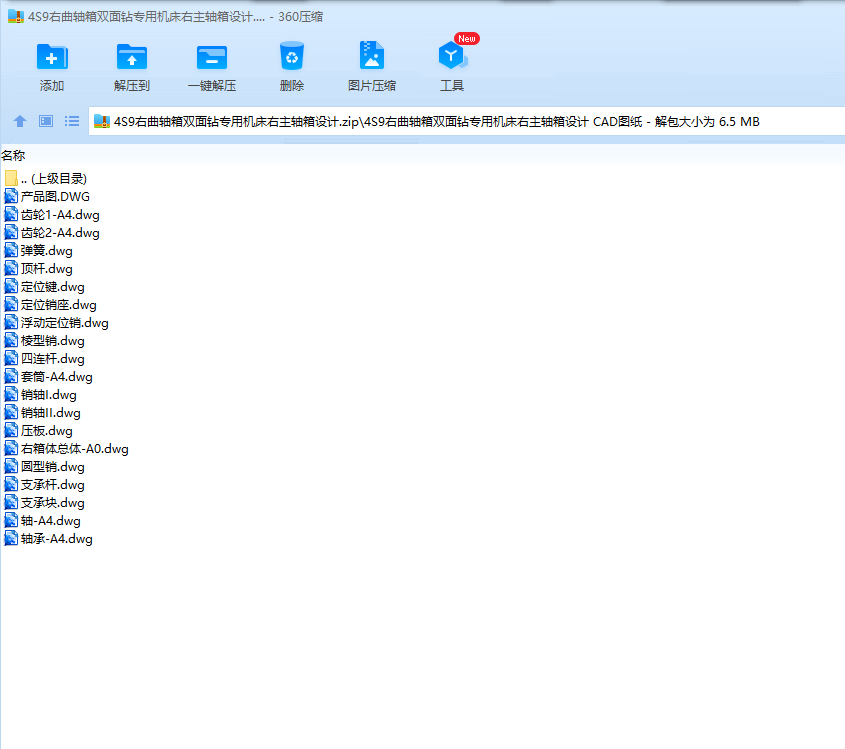The image size is (845, 749).
Task: Open the 图片压缩 image compression tool
Action: tap(372, 56)
